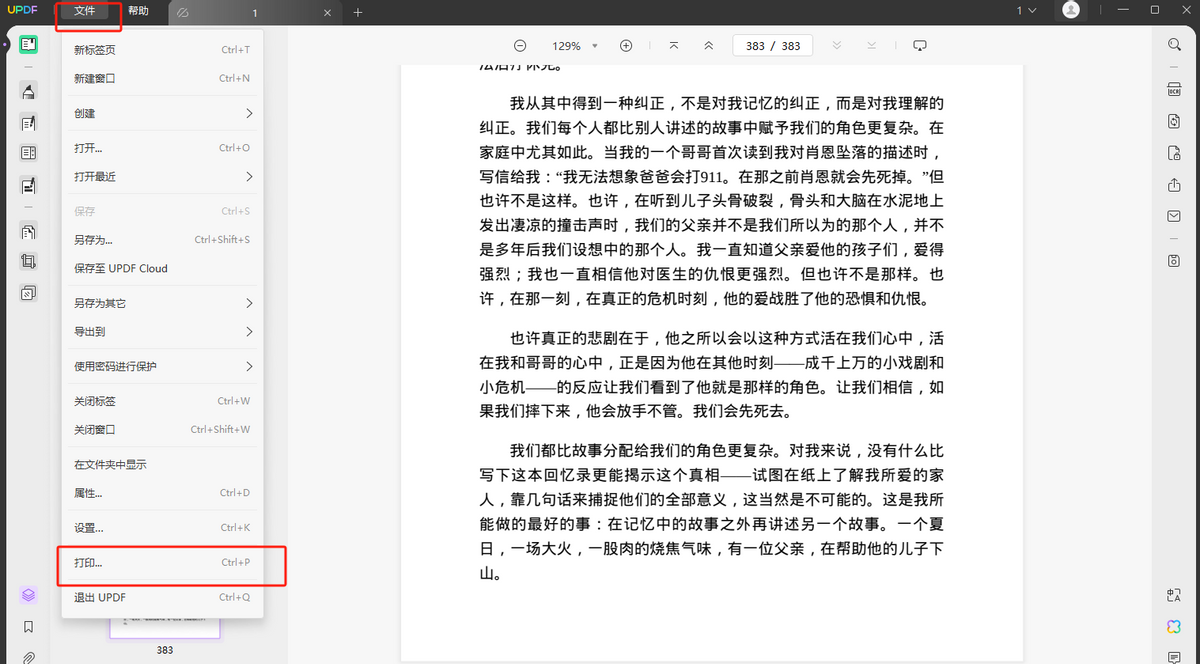Open comments panel chat icon

(1174, 658)
